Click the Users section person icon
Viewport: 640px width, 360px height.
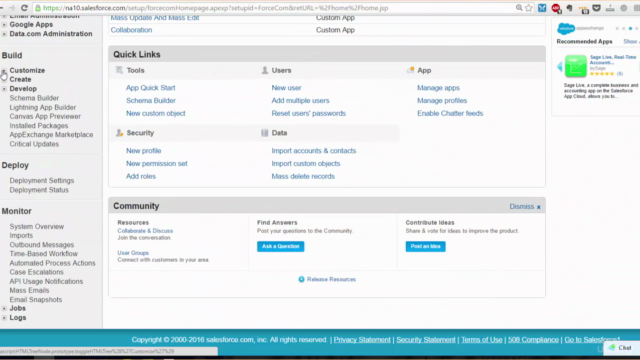click(x=264, y=70)
